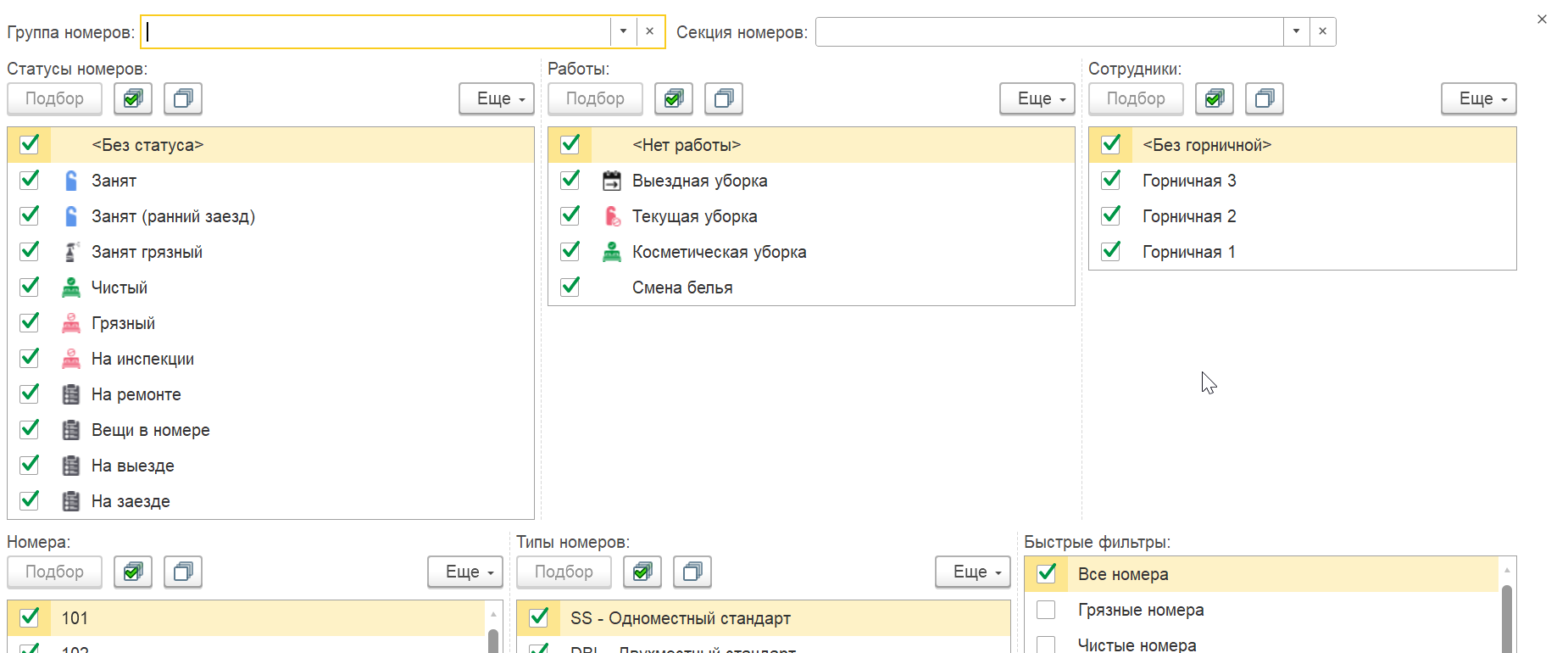Screen dimensions: 1568x653
Task: Uncheck all items in Статусы номеров list
Action: pyautogui.click(x=183, y=98)
